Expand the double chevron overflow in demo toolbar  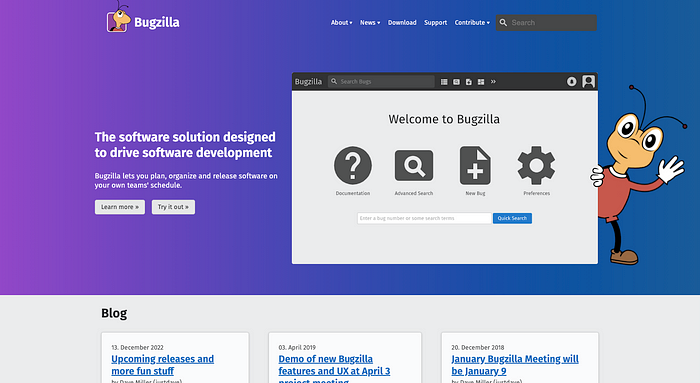493,81
